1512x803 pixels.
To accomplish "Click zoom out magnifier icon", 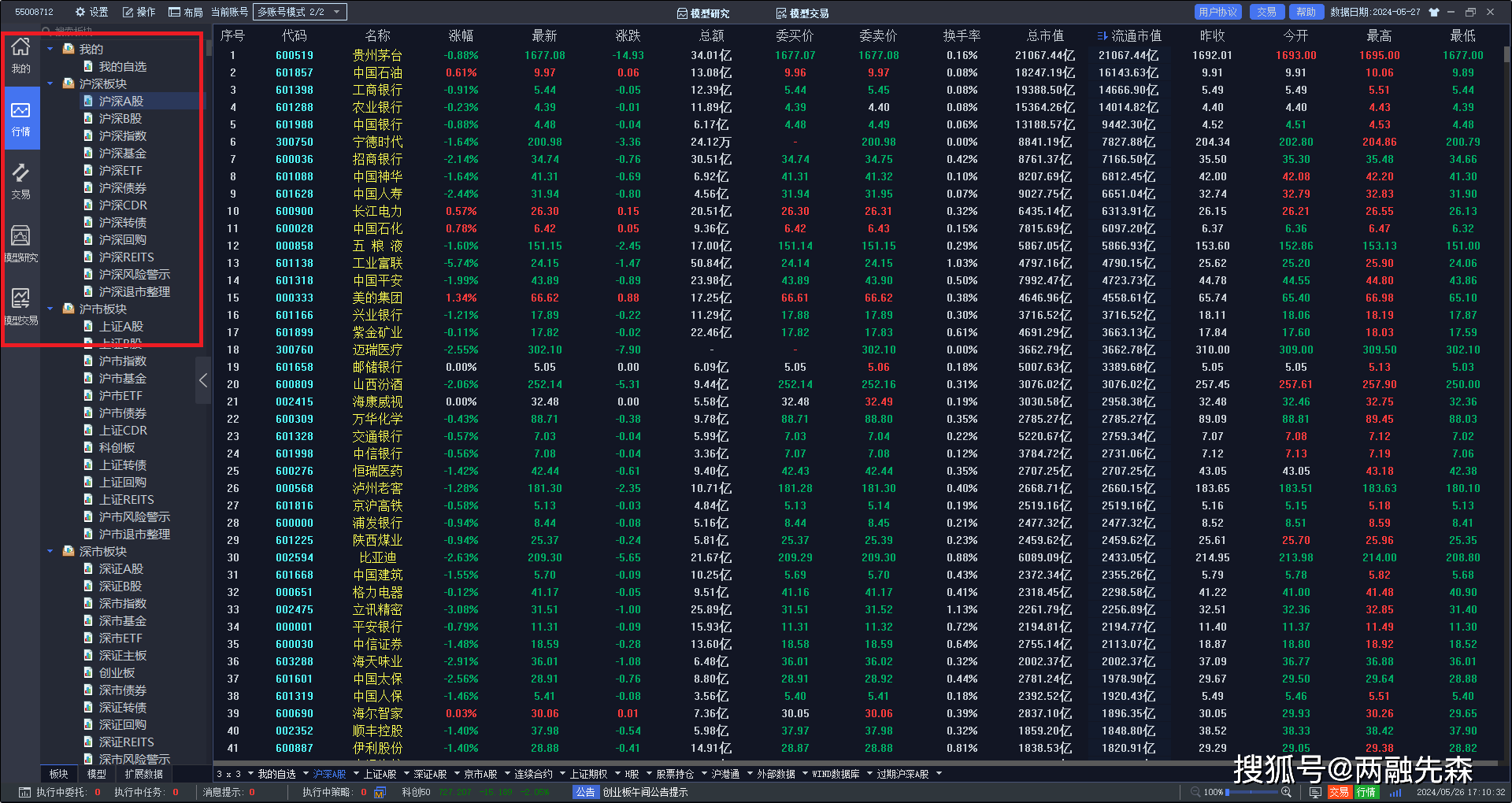I will tap(1195, 792).
